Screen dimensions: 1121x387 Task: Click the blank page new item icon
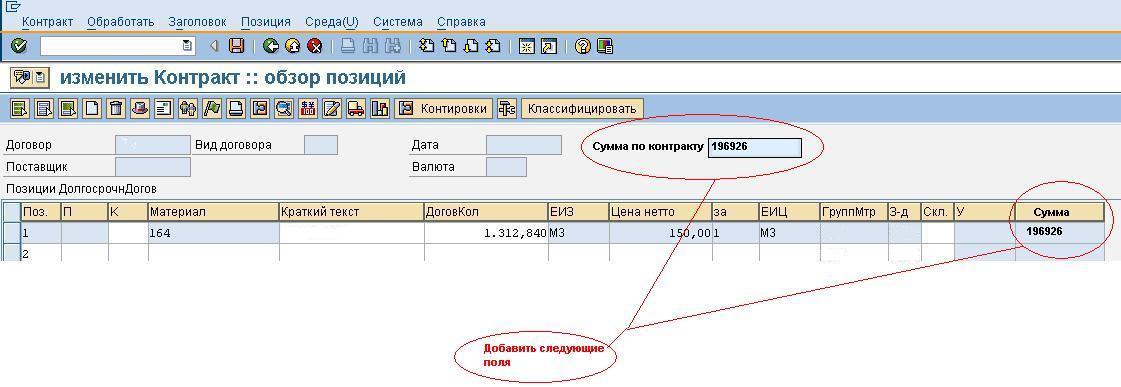pyautogui.click(x=92, y=109)
